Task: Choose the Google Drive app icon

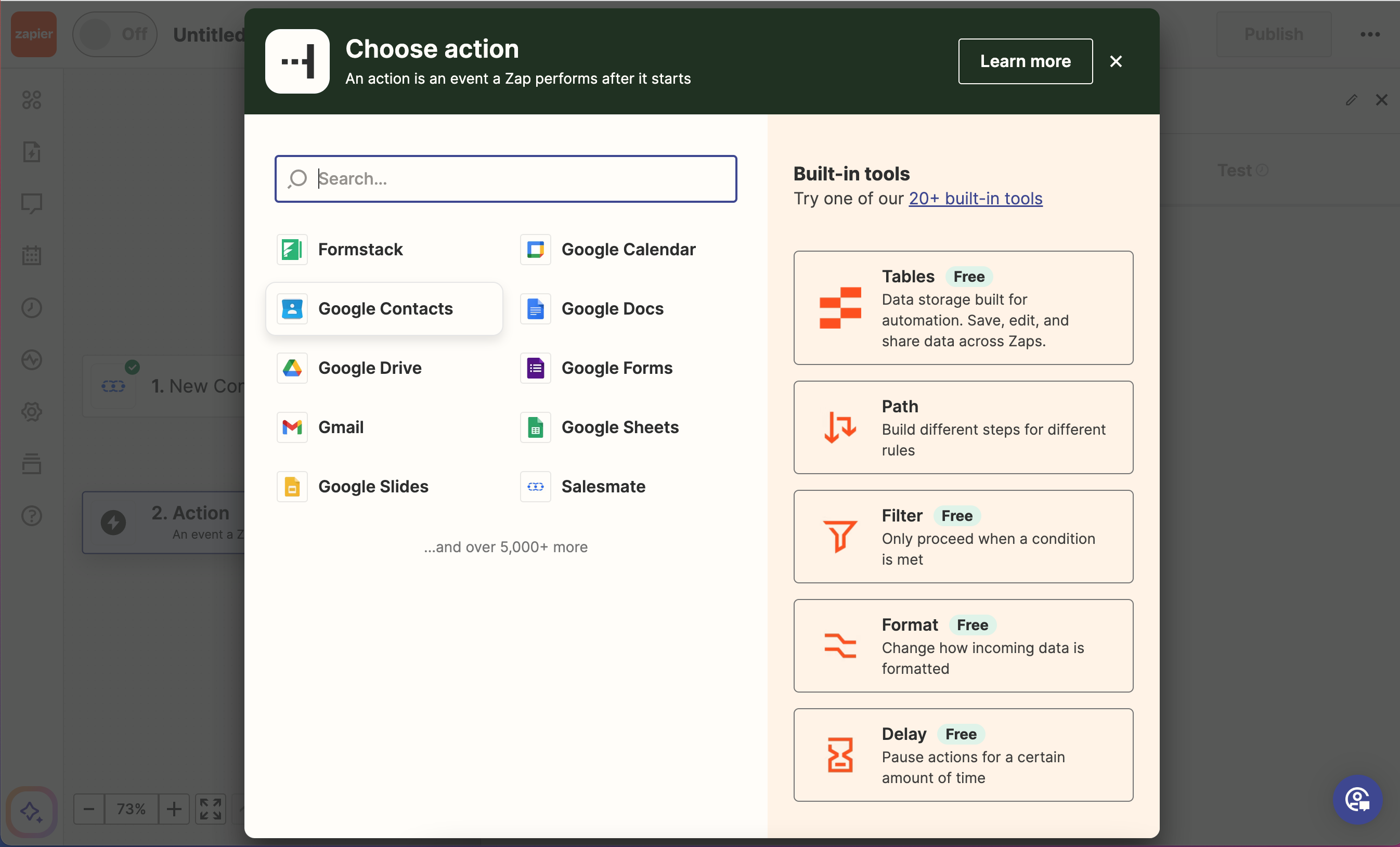Action: coord(292,368)
